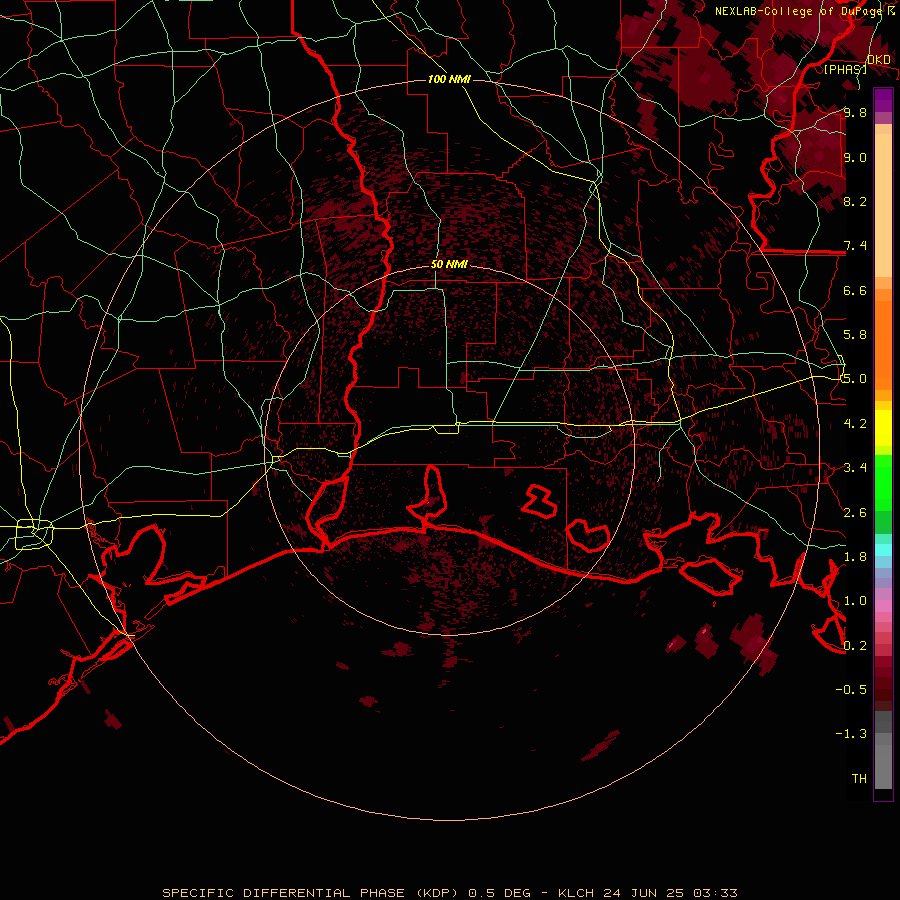This screenshot has width=900, height=900.
Task: Pick the peach swatch beside the 8.2 value
Action: point(883,205)
